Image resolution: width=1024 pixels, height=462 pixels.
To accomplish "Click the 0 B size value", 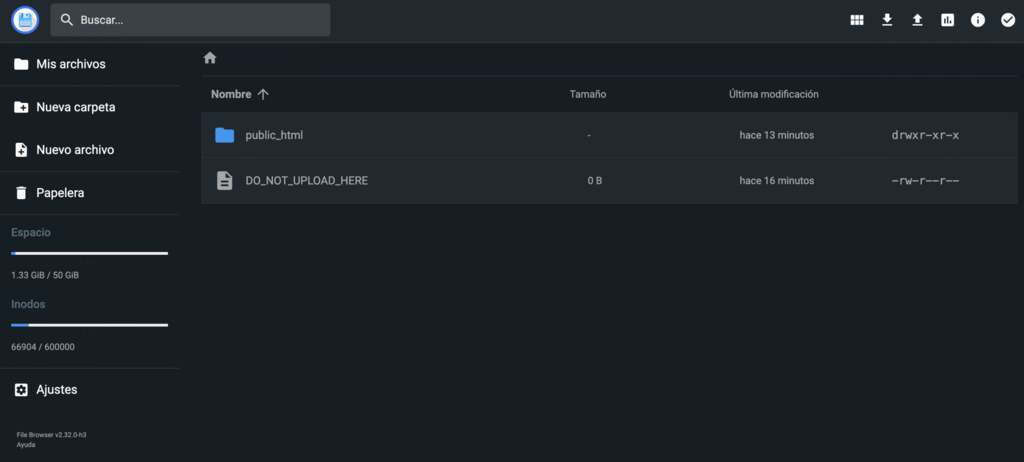I will 594,181.
